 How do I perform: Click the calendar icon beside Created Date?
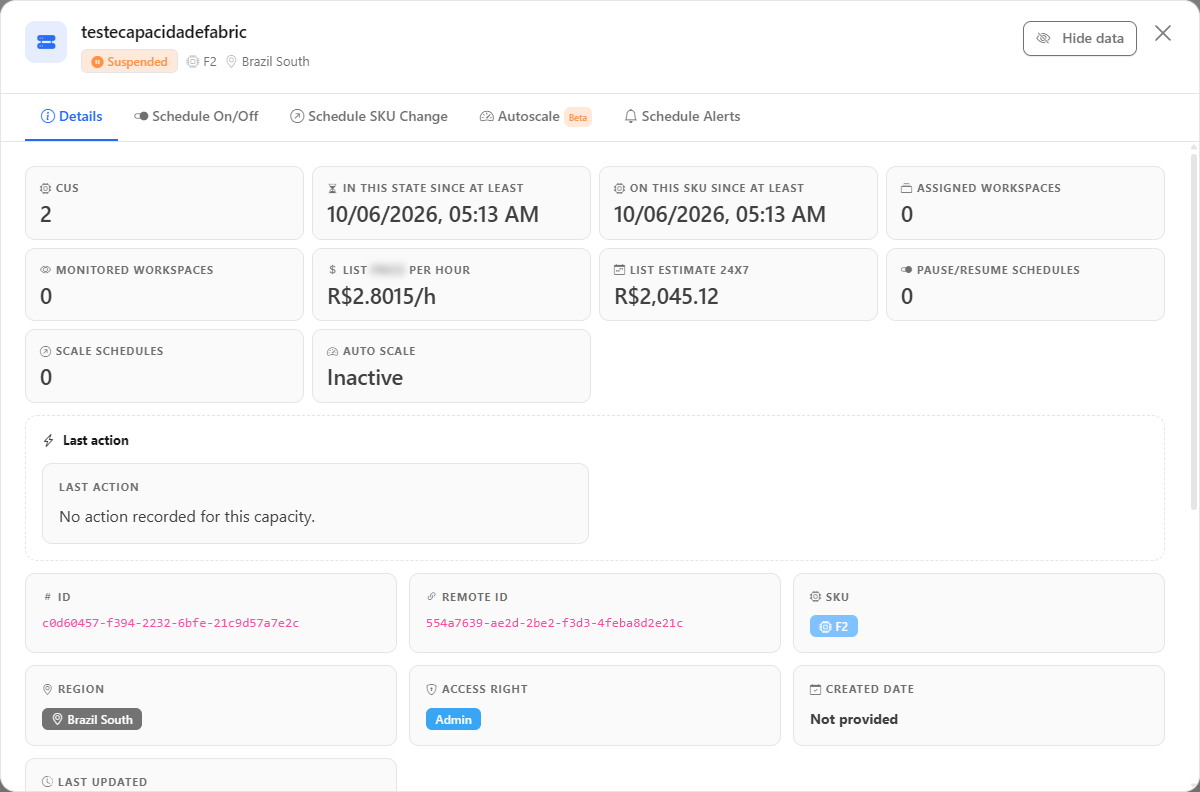click(815, 689)
